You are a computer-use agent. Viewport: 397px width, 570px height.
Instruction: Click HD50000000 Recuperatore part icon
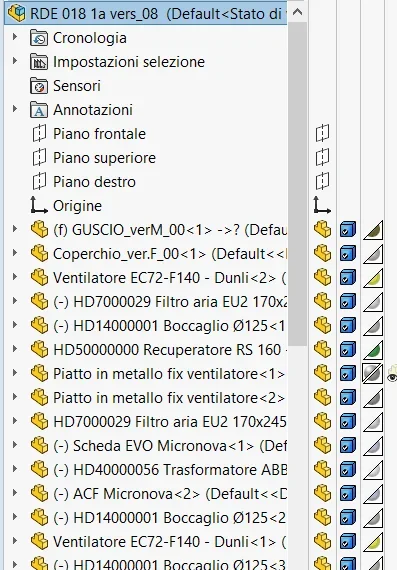tap(39, 349)
